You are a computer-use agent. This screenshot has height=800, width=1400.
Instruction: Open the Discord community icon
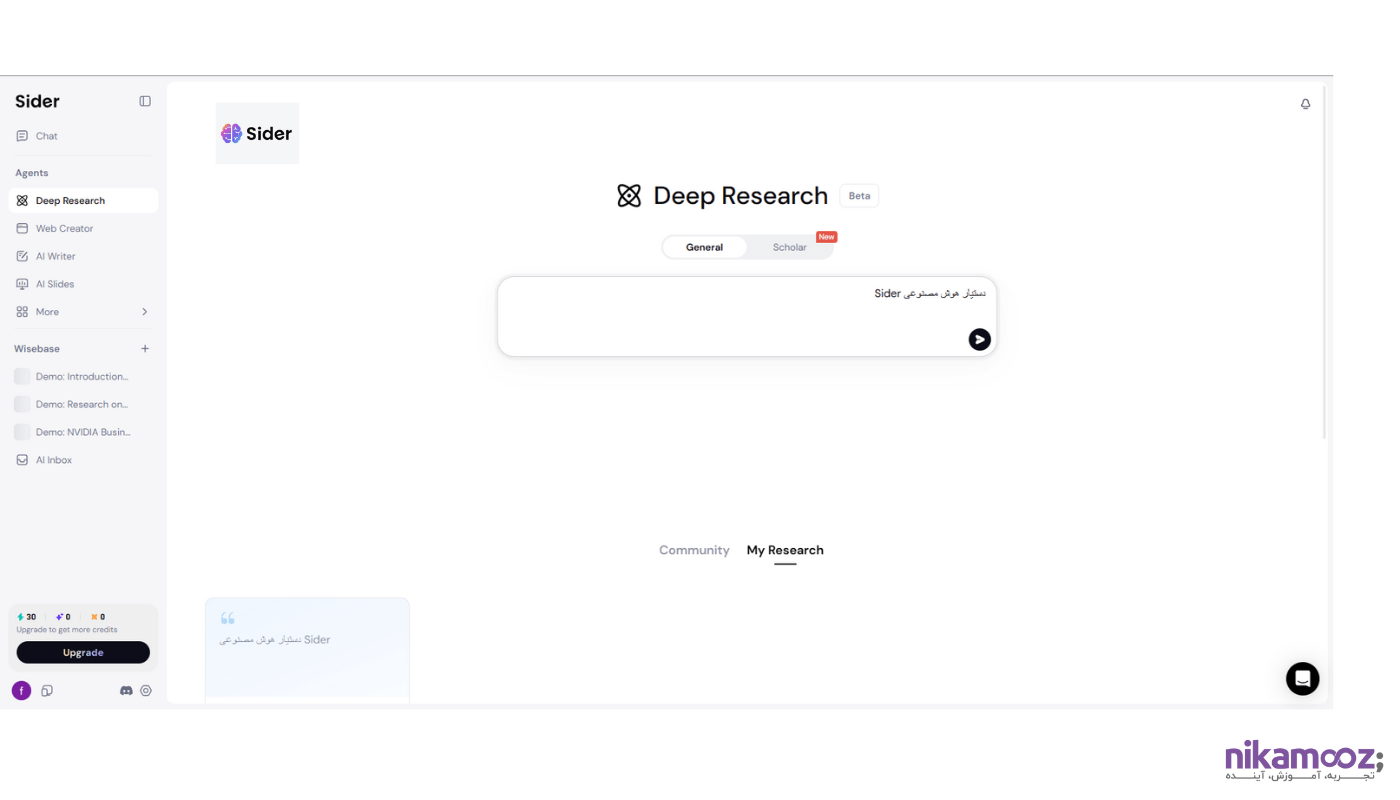[126, 691]
